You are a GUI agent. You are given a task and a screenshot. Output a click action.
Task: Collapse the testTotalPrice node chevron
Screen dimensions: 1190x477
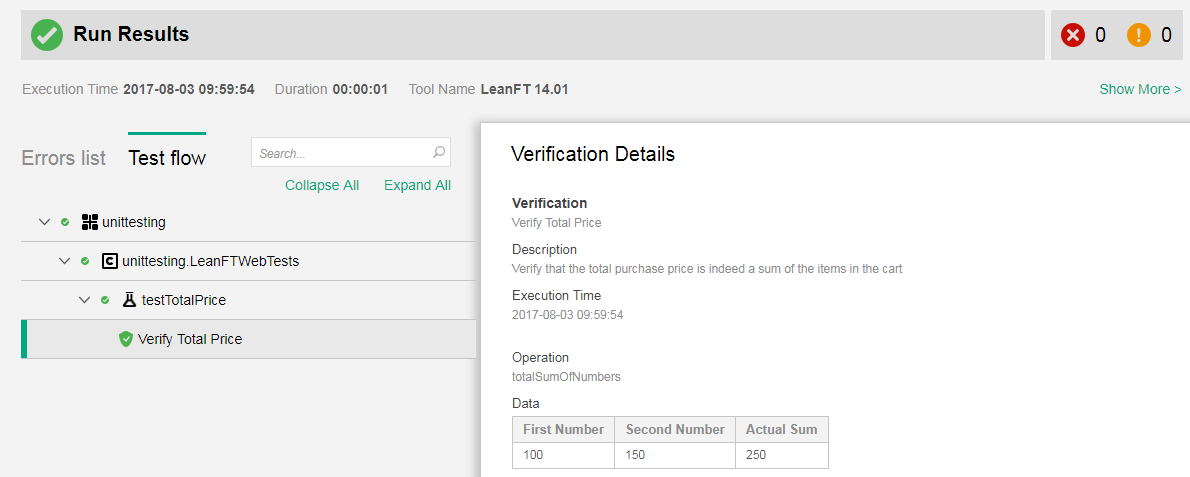pyautogui.click(x=84, y=300)
